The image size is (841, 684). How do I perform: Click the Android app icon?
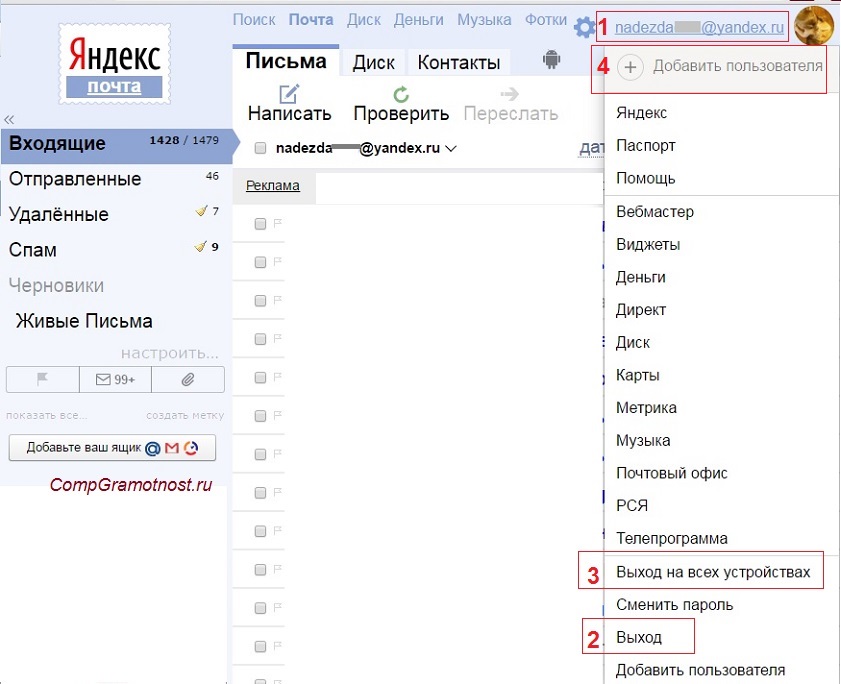[551, 59]
